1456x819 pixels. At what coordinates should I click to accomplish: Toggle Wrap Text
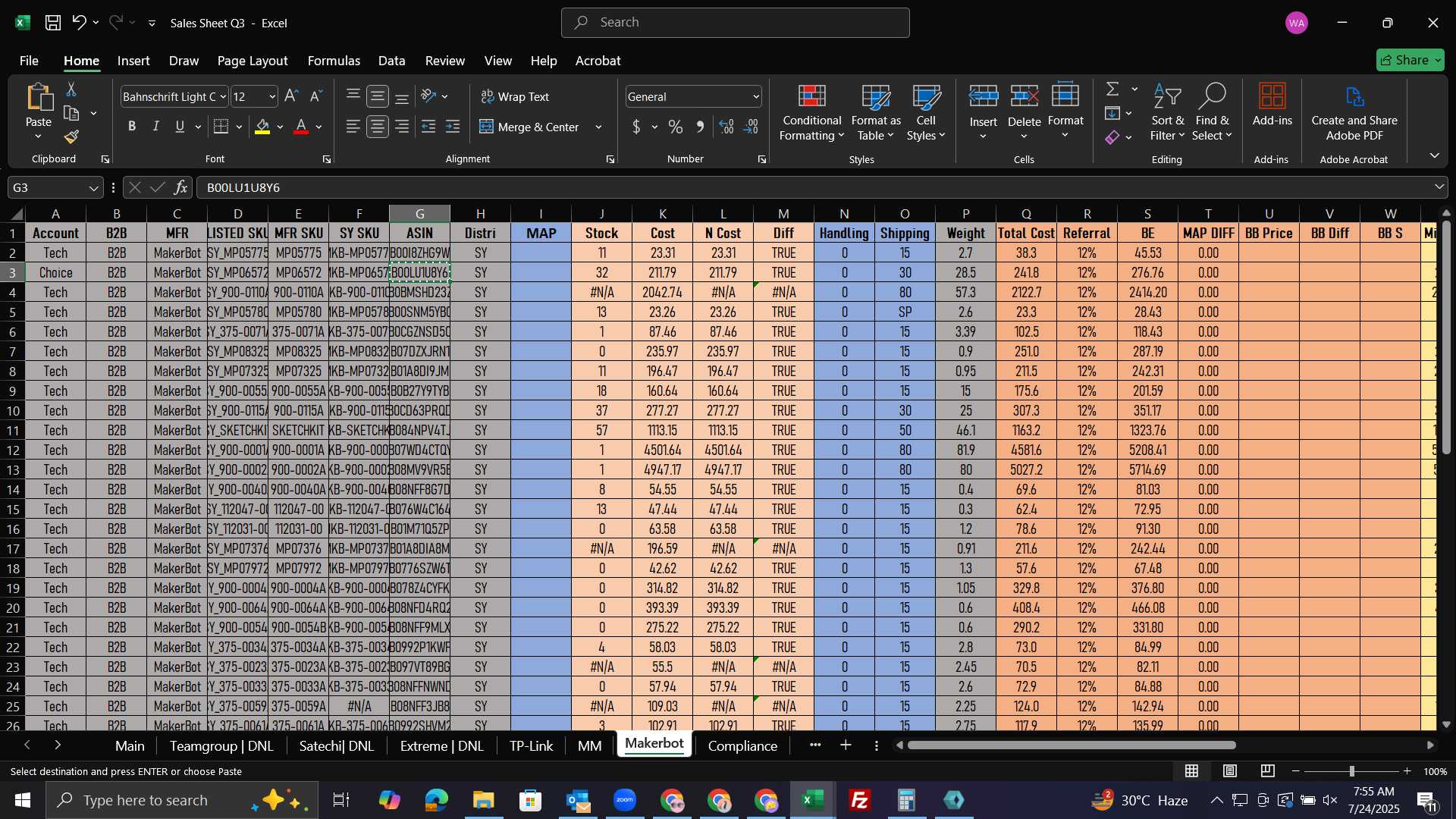pyautogui.click(x=515, y=96)
